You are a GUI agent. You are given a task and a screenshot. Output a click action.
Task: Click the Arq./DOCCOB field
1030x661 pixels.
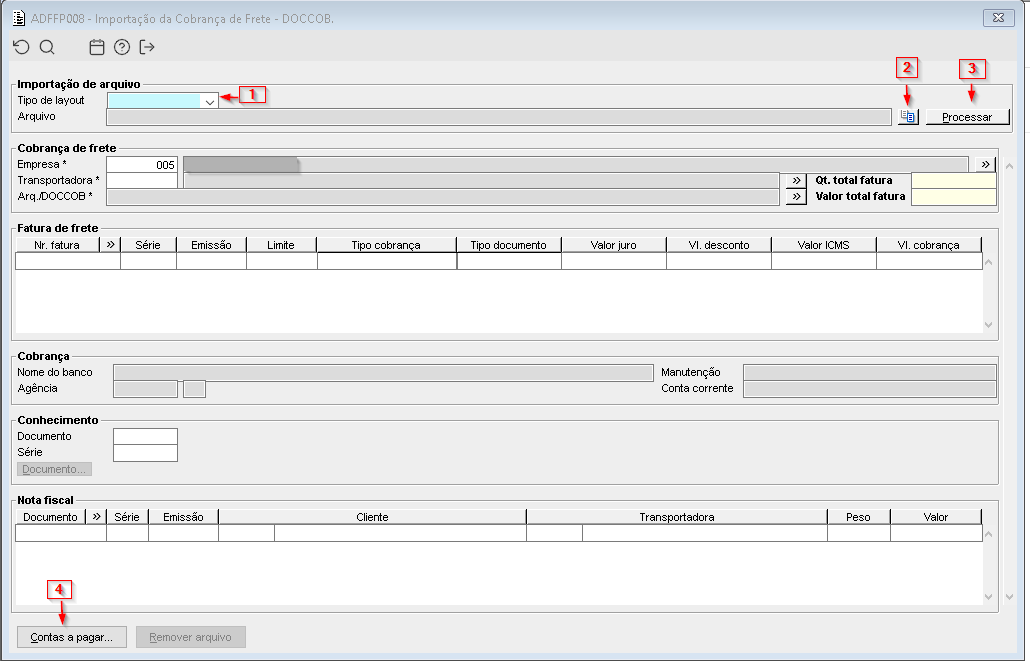coord(443,196)
